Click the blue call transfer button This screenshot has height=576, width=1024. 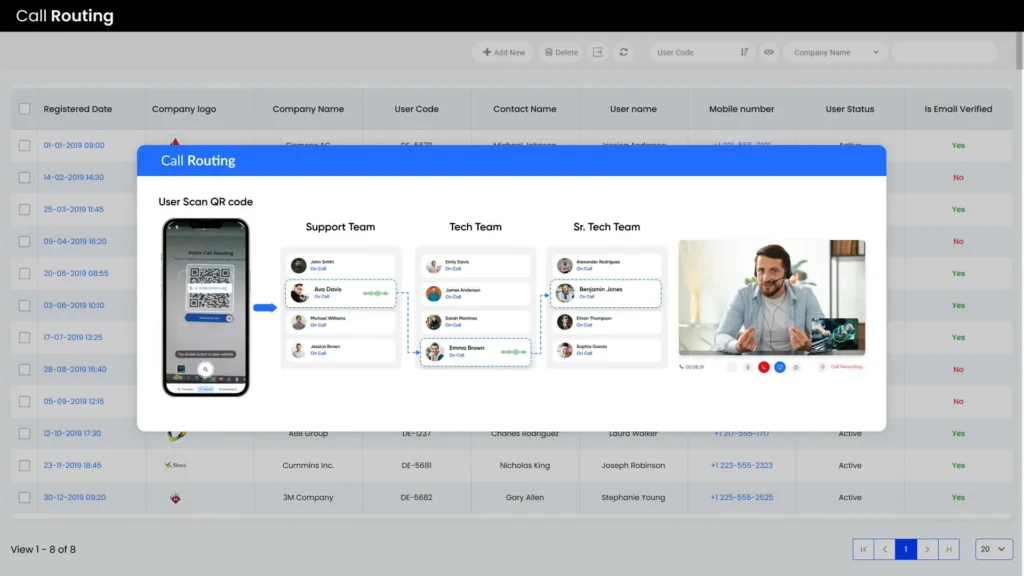click(x=779, y=367)
